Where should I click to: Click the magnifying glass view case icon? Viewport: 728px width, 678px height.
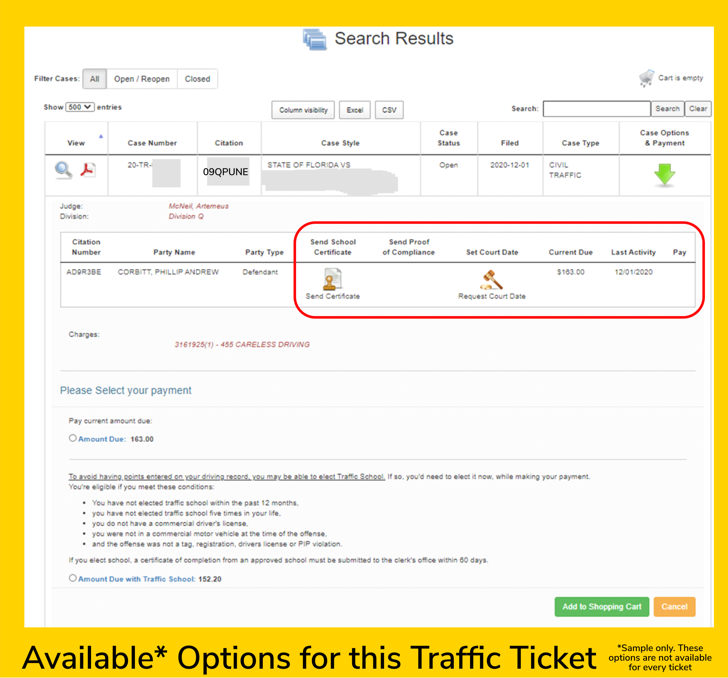63,170
